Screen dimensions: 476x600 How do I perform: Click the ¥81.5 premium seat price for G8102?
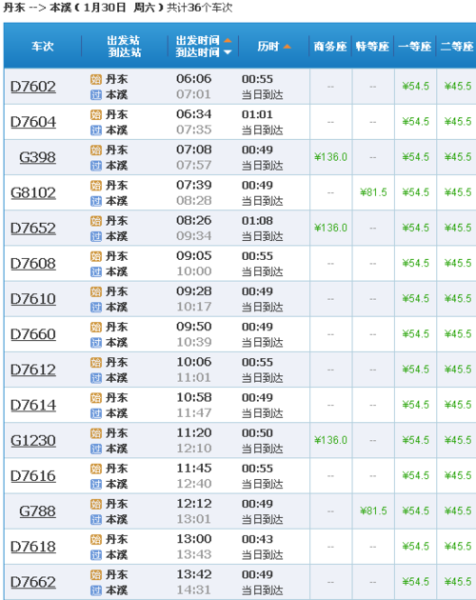(x=373, y=192)
